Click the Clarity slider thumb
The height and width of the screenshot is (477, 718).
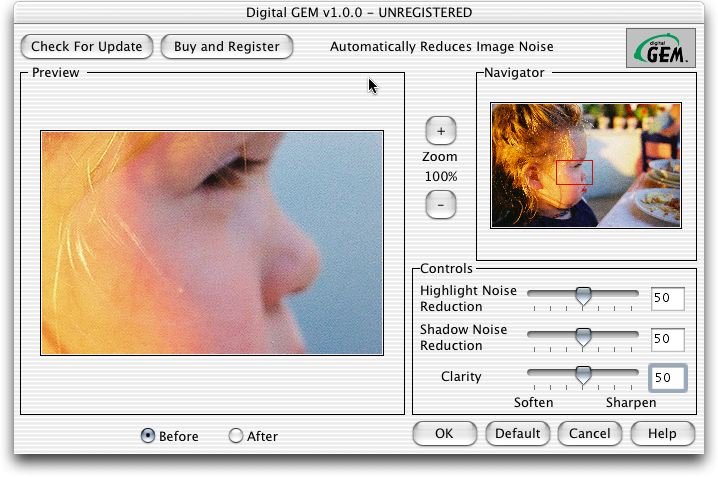583,376
